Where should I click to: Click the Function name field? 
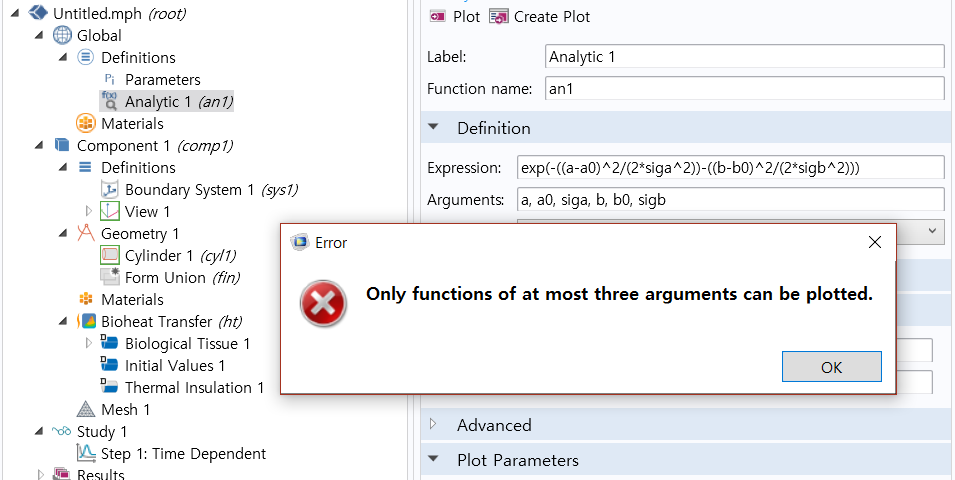744,88
